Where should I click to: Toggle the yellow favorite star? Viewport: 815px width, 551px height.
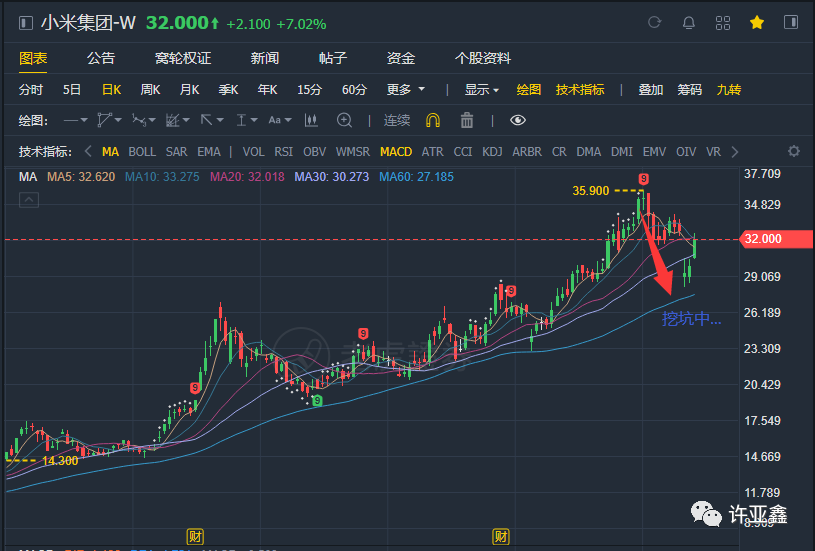tap(757, 22)
